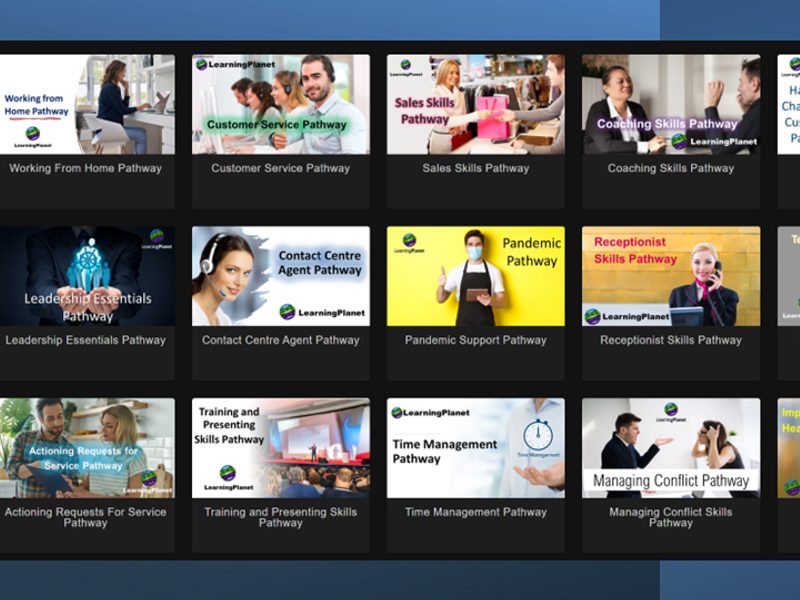The height and width of the screenshot is (600, 800).
Task: Open the Training and Presenting Skills thumbnail
Action: (x=280, y=448)
